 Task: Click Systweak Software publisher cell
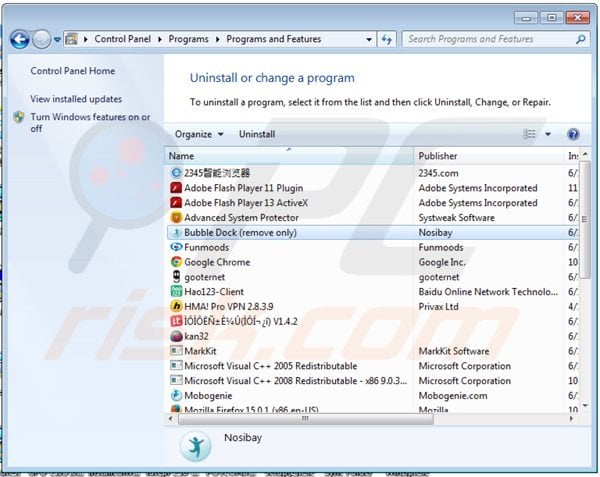pos(456,218)
